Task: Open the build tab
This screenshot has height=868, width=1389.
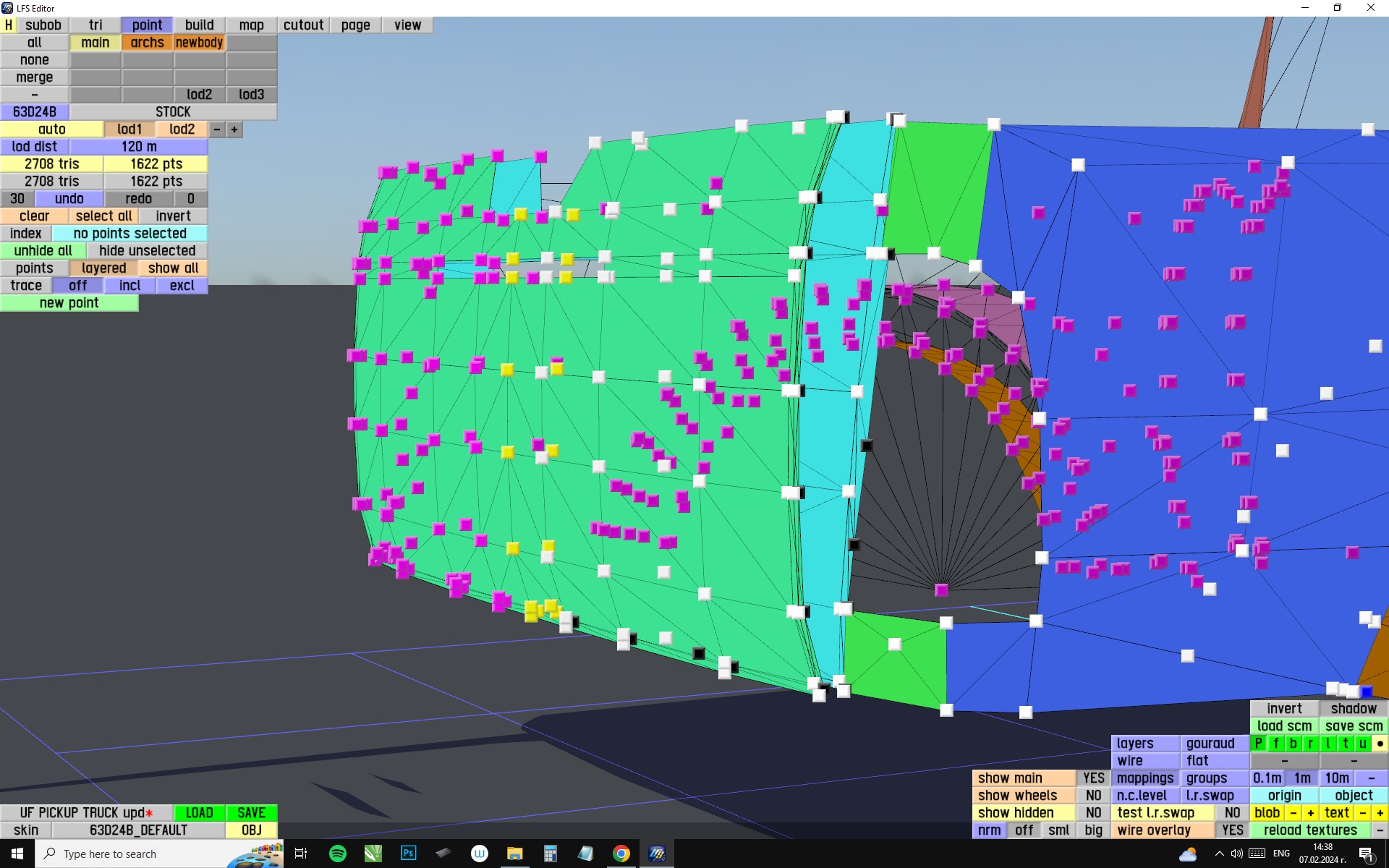Action: pyautogui.click(x=199, y=25)
